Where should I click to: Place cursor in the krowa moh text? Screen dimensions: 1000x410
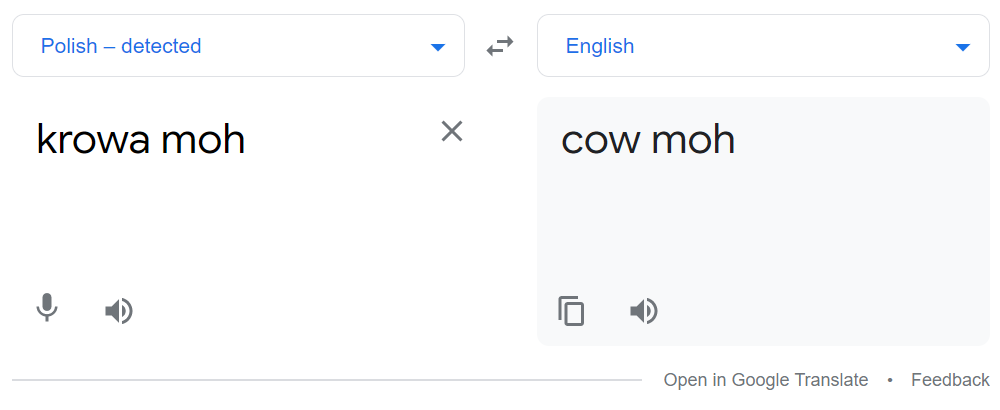coord(141,139)
